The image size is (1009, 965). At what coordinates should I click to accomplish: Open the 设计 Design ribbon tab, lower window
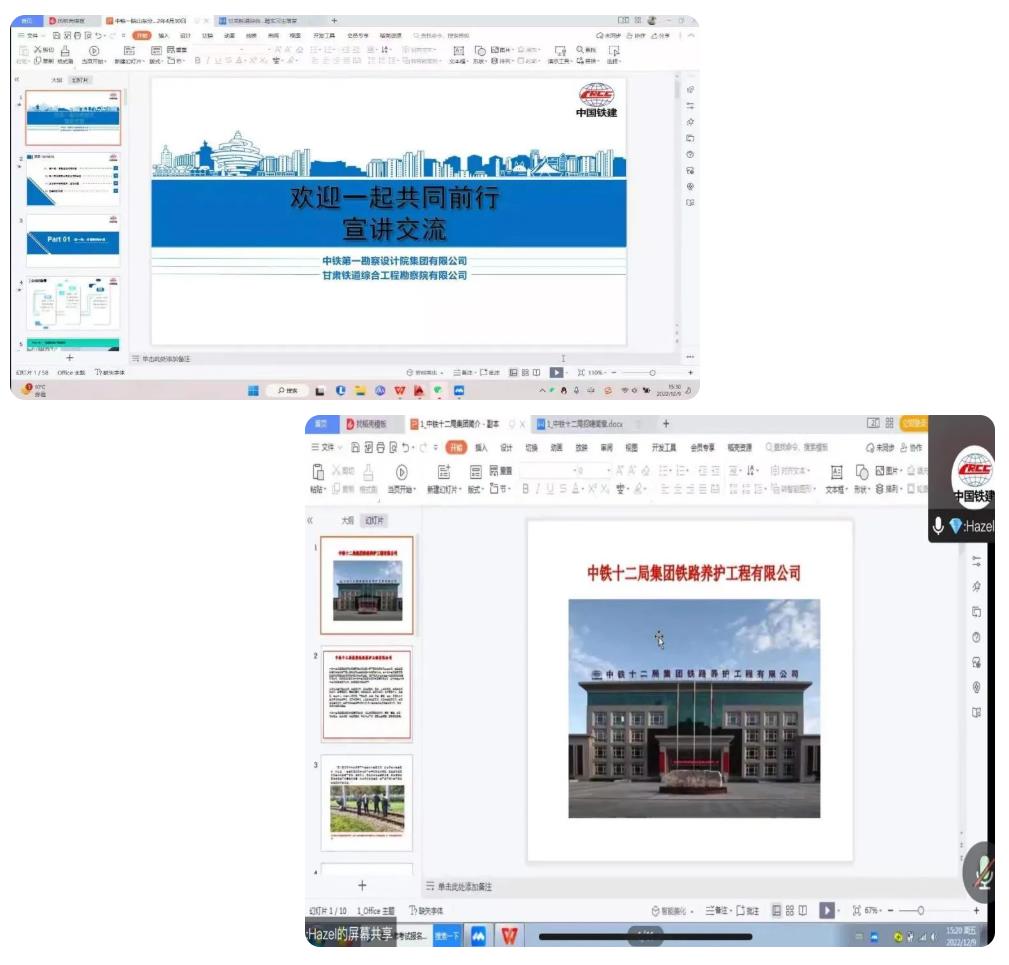coord(506,447)
